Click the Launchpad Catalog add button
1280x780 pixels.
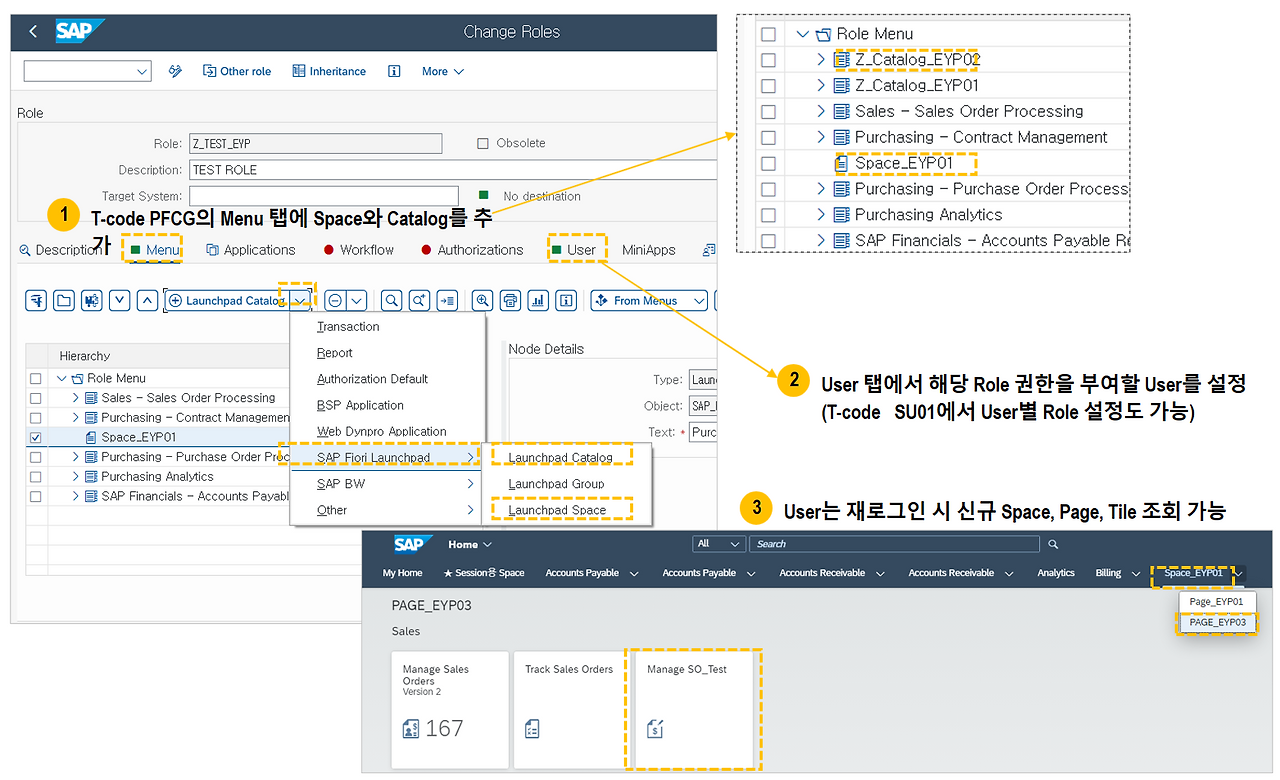click(x=227, y=300)
